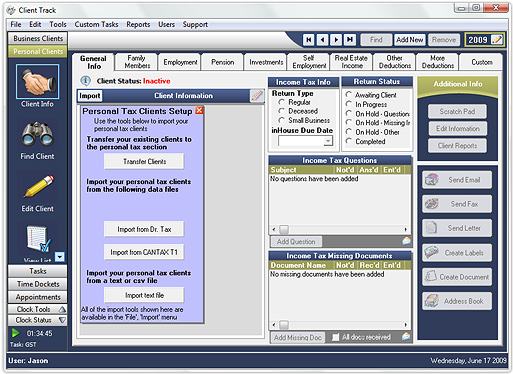Go to last record navigation arrow
The height and width of the screenshot is (374, 513).
click(x=350, y=40)
